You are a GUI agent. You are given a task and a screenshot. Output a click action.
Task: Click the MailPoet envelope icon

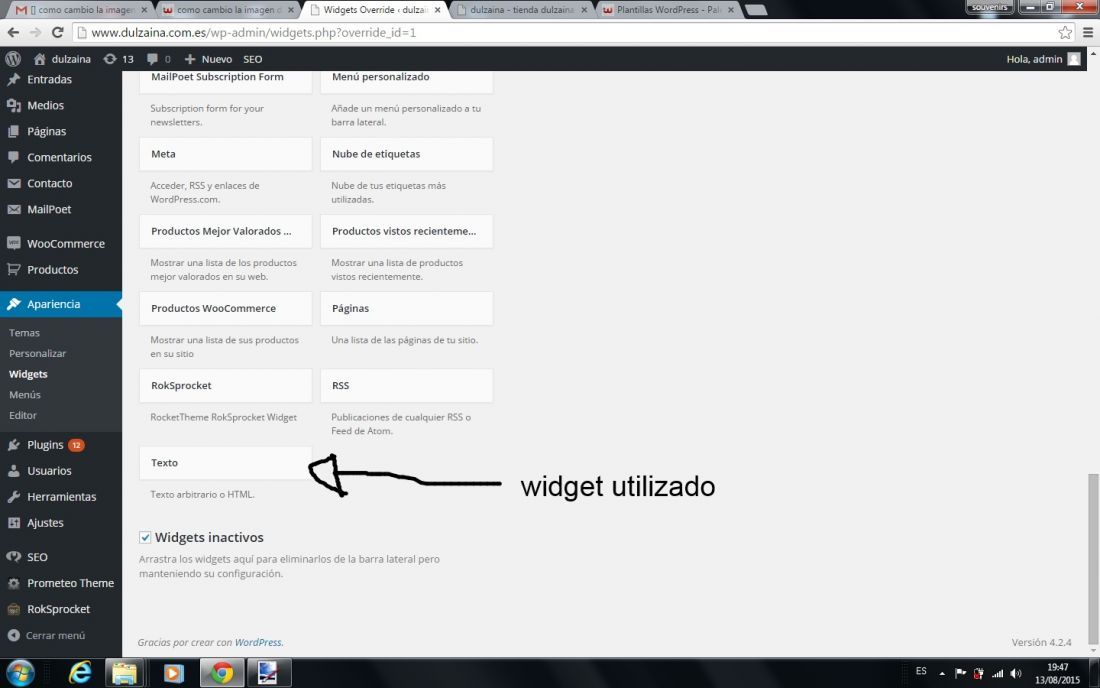click(x=13, y=209)
